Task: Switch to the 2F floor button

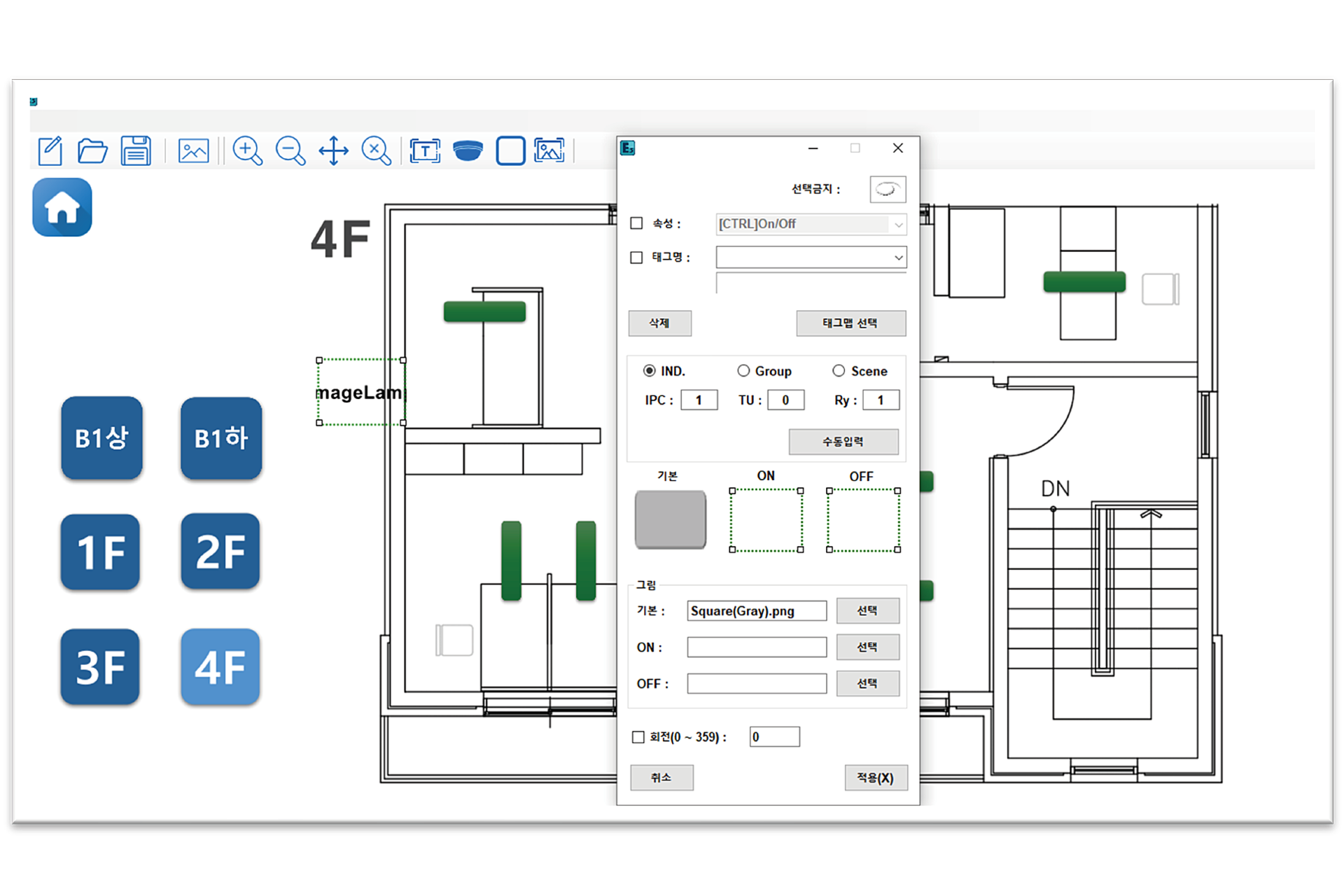Action: pos(220,552)
